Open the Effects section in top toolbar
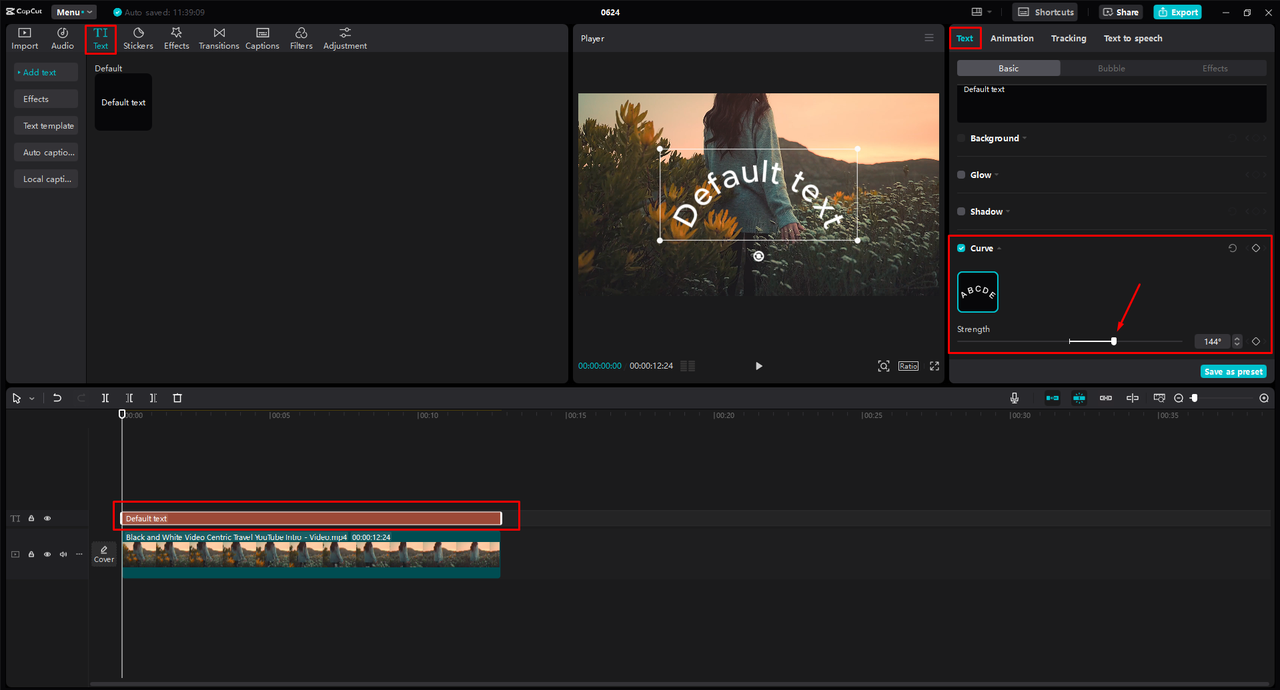Image resolution: width=1280 pixels, height=690 pixels. (x=176, y=39)
